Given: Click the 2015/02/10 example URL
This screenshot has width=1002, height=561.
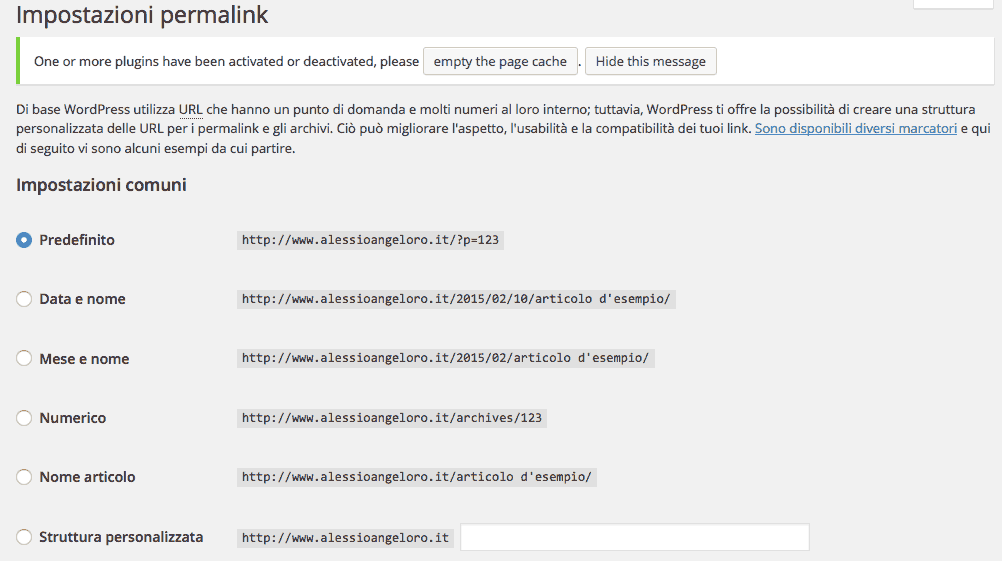Looking at the screenshot, I should point(456,299).
